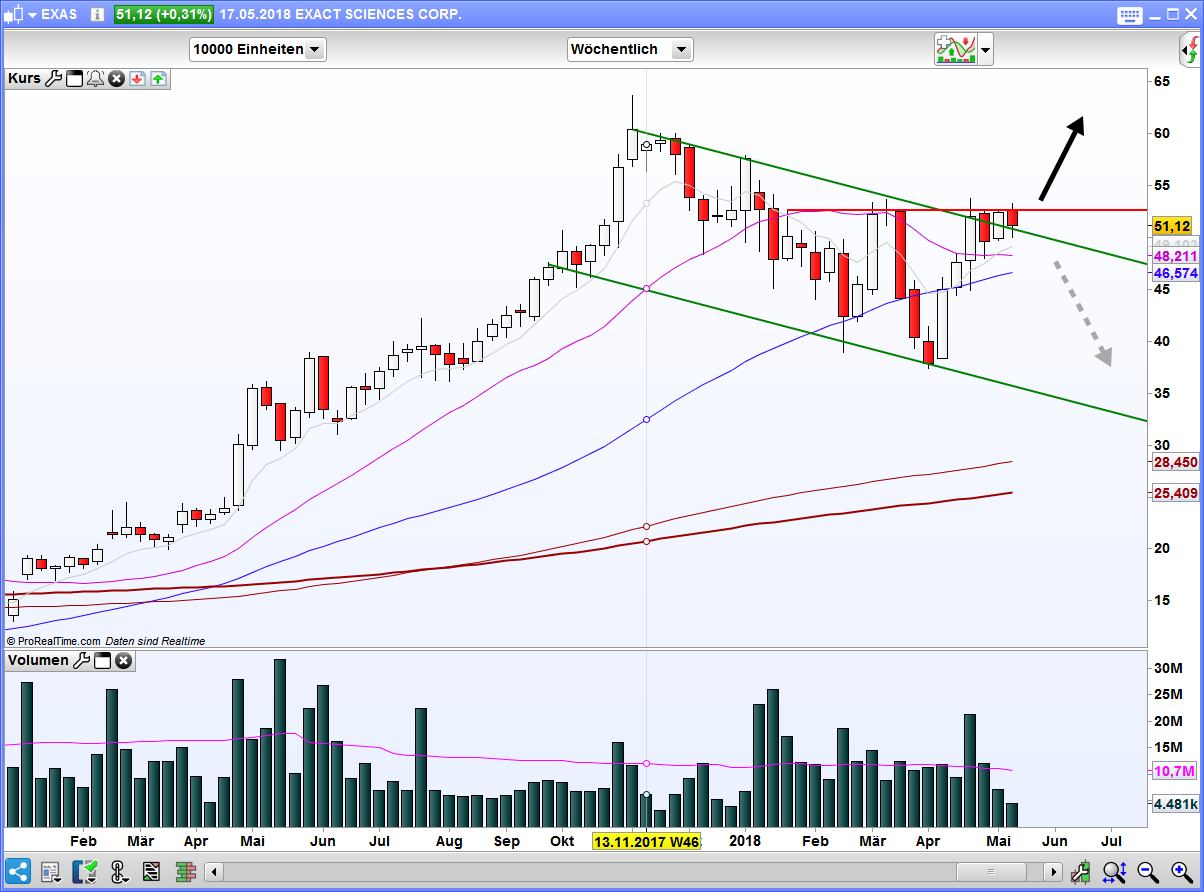Click the share icon in bottom toolbar
This screenshot has height=892, width=1204.
(x=18, y=870)
